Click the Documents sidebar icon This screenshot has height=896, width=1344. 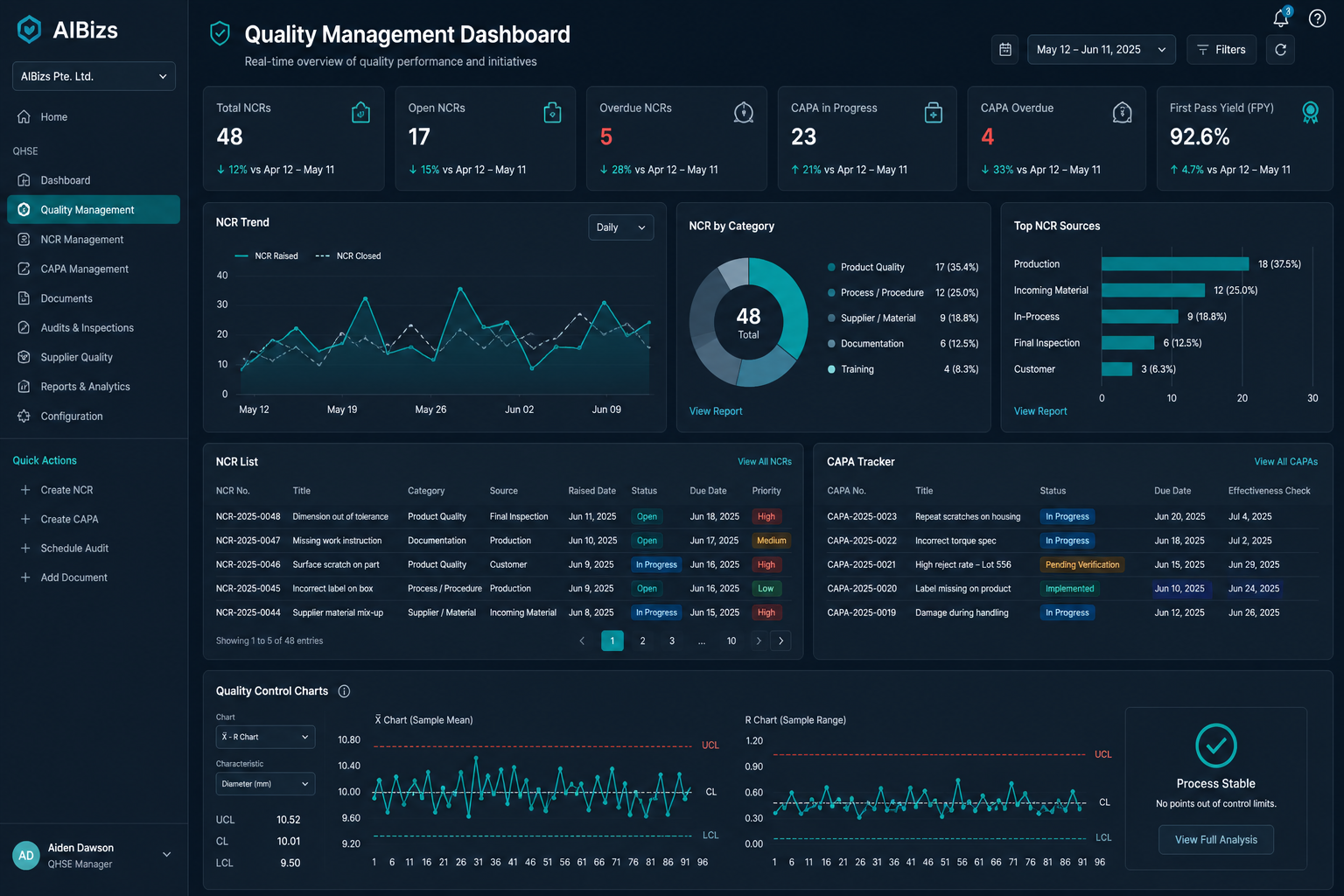point(24,298)
